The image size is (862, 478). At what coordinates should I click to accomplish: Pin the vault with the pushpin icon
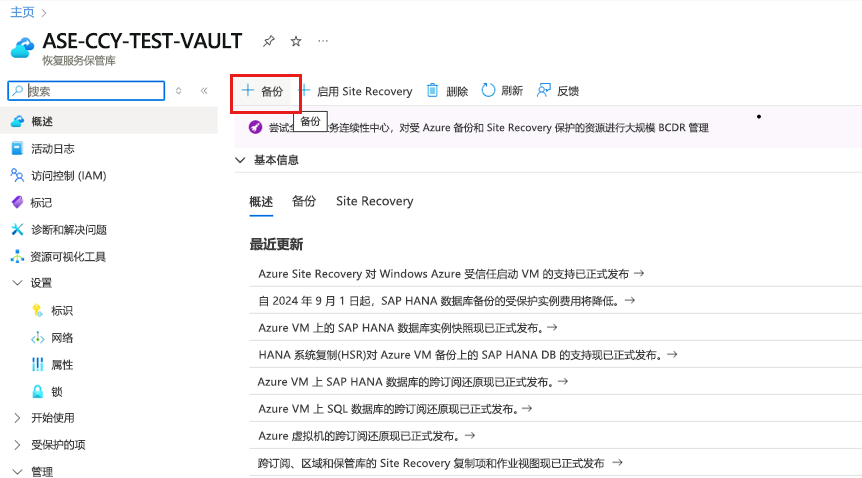268,41
